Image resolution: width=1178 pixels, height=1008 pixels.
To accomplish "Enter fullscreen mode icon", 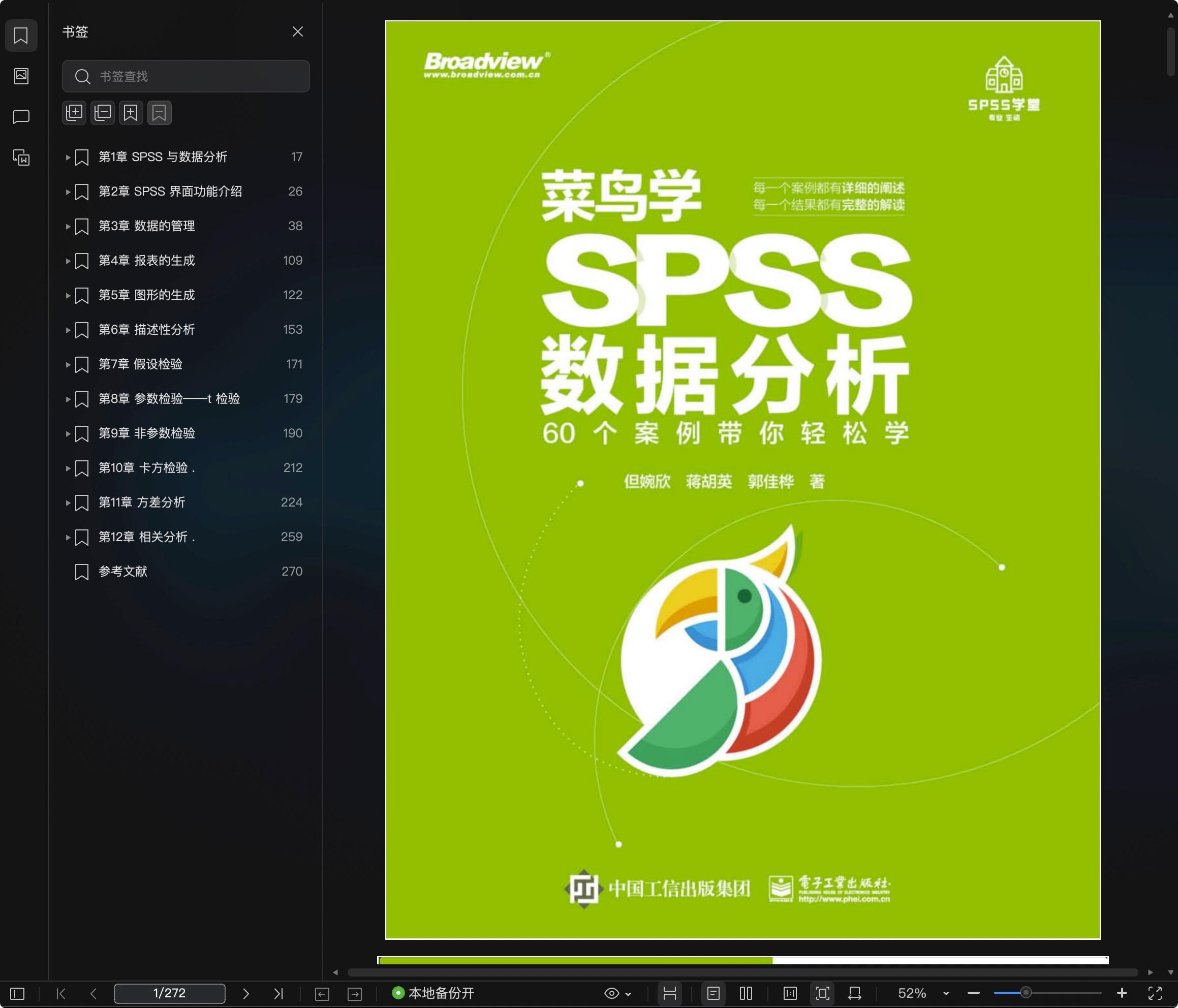I will point(1155,993).
